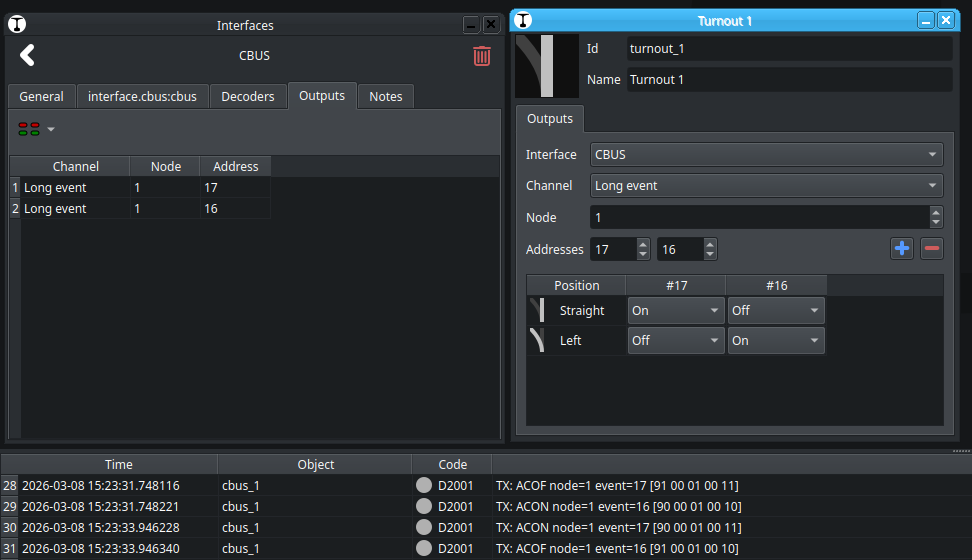Click the turnout thumbnail image
972x560 pixels.
coord(547,65)
